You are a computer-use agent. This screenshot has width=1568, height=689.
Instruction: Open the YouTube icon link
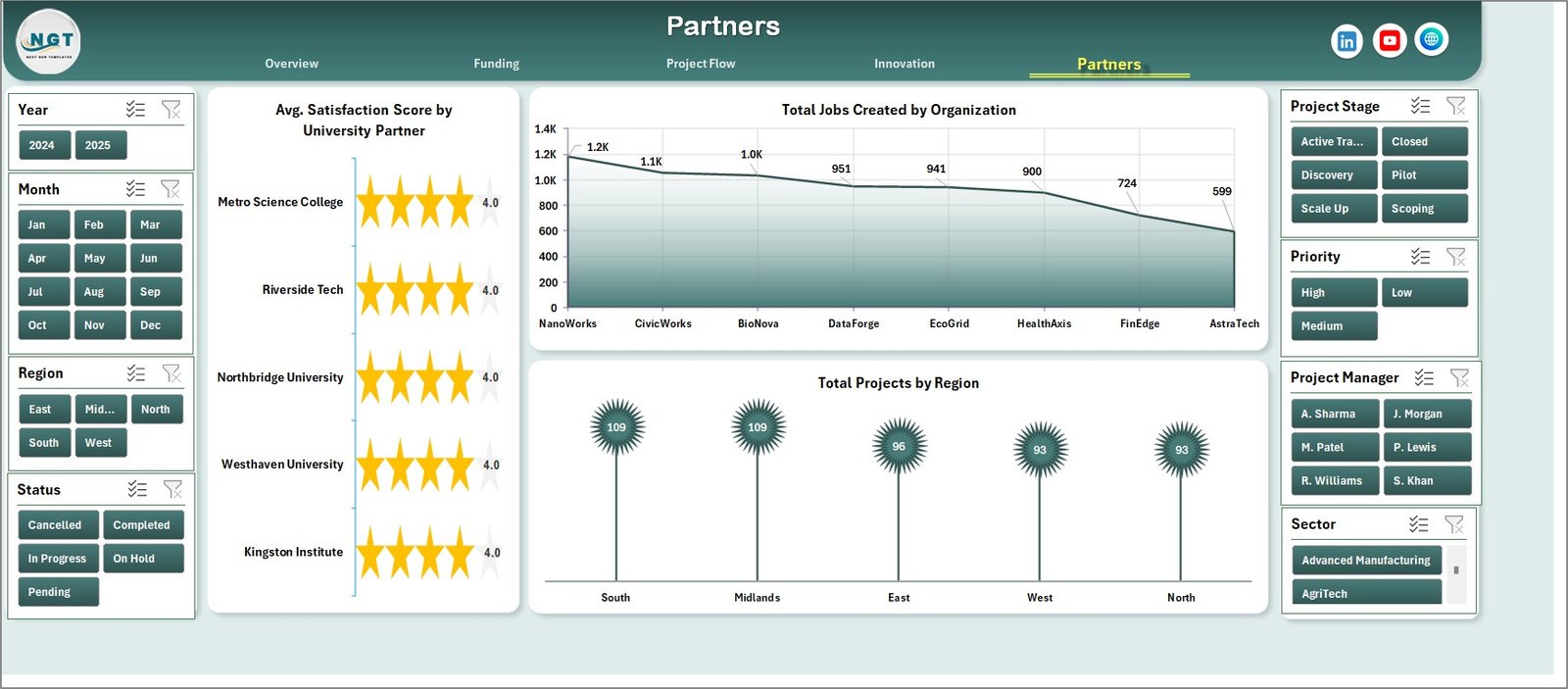click(1389, 40)
